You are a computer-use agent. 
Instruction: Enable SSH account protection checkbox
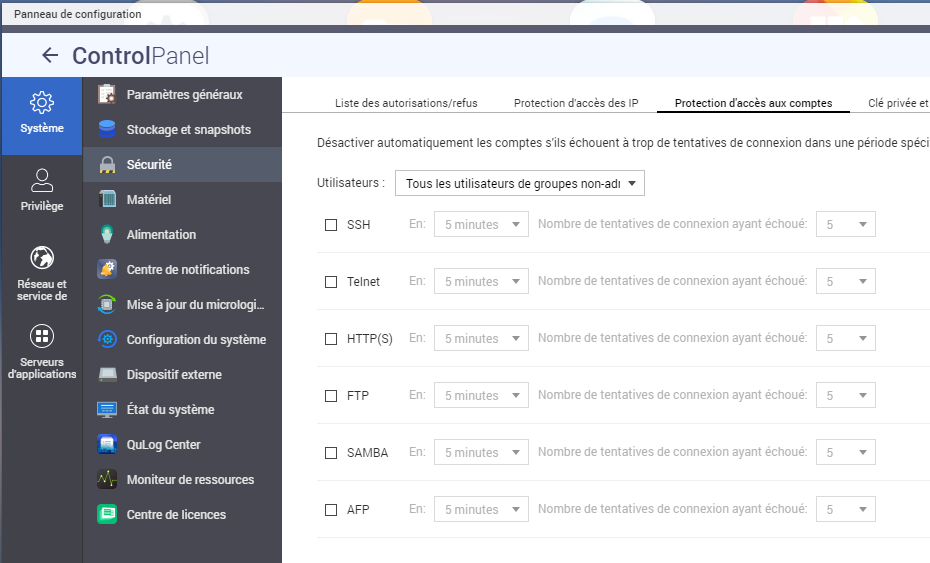331,225
